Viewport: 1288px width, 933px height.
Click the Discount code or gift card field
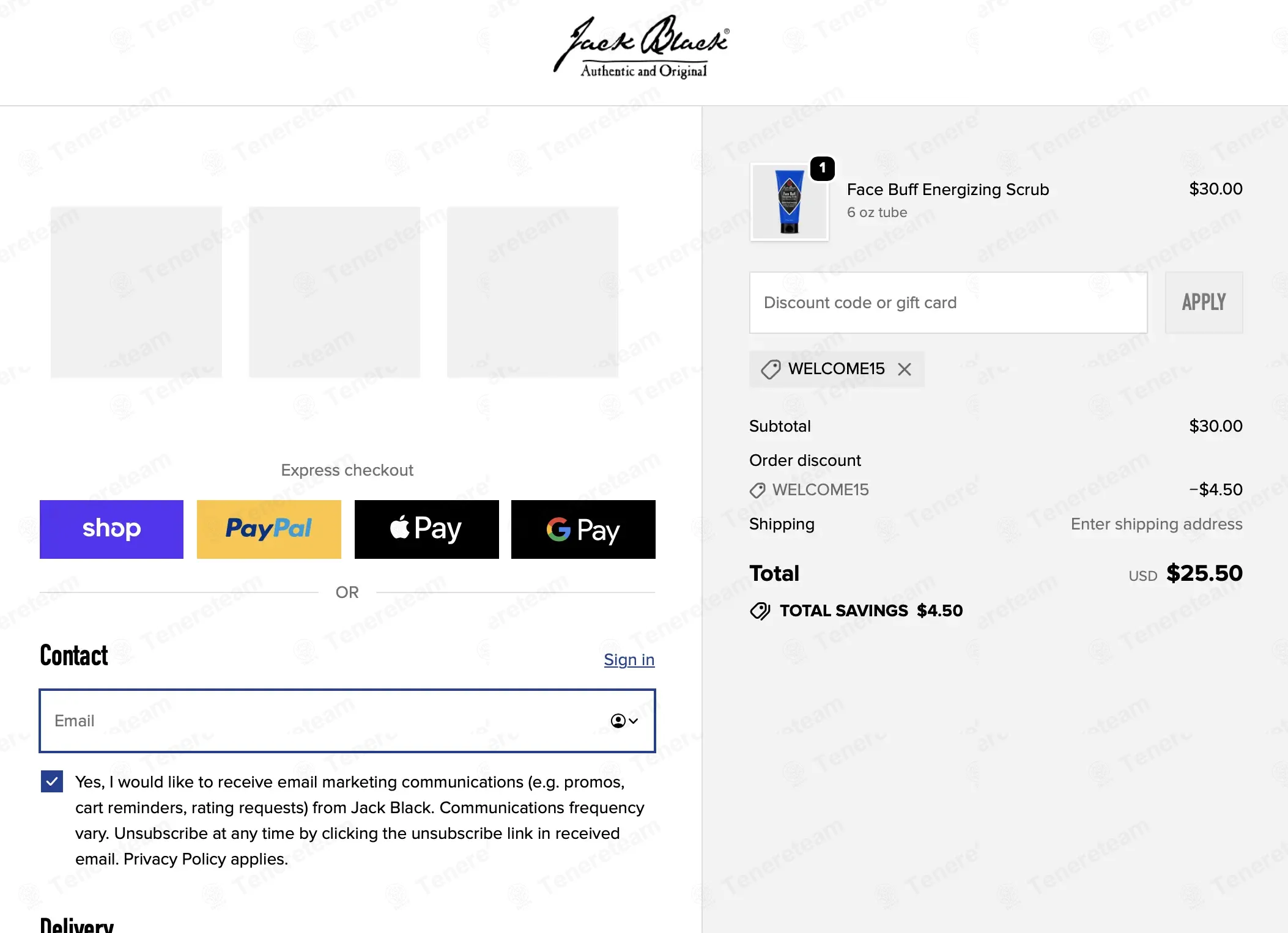pos(949,303)
